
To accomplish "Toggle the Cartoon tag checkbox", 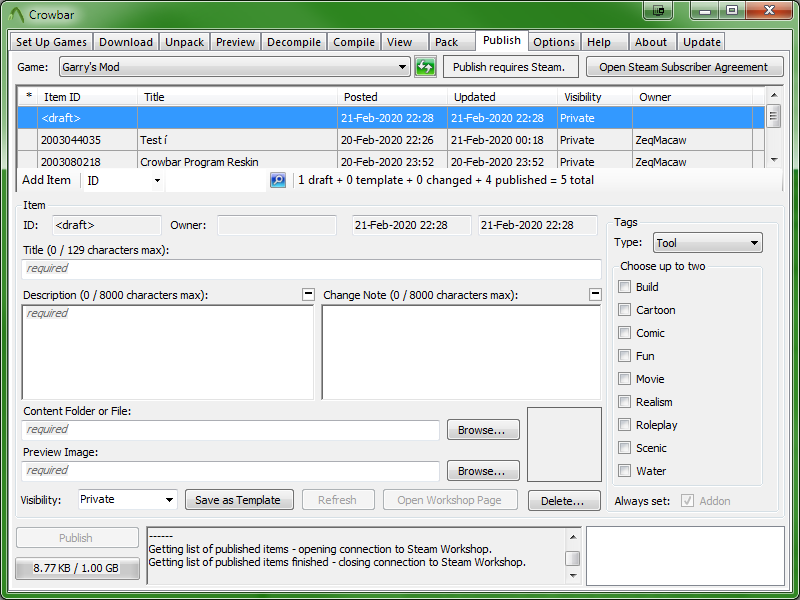I will (624, 310).
